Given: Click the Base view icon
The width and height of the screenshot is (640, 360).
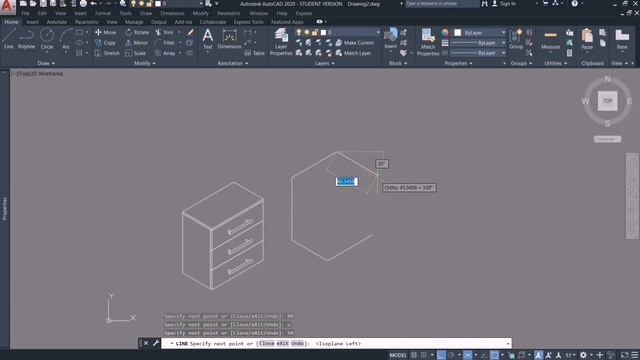Looking at the screenshot, I should point(622,39).
